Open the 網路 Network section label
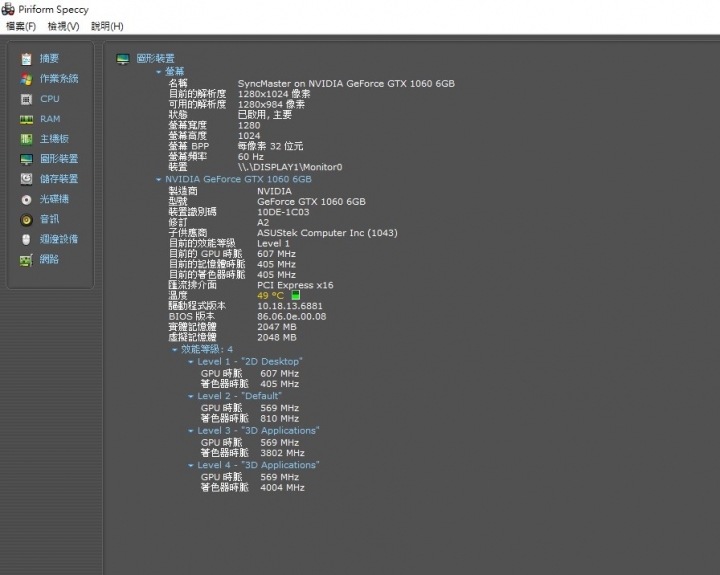This screenshot has height=575, width=720. click(x=49, y=259)
